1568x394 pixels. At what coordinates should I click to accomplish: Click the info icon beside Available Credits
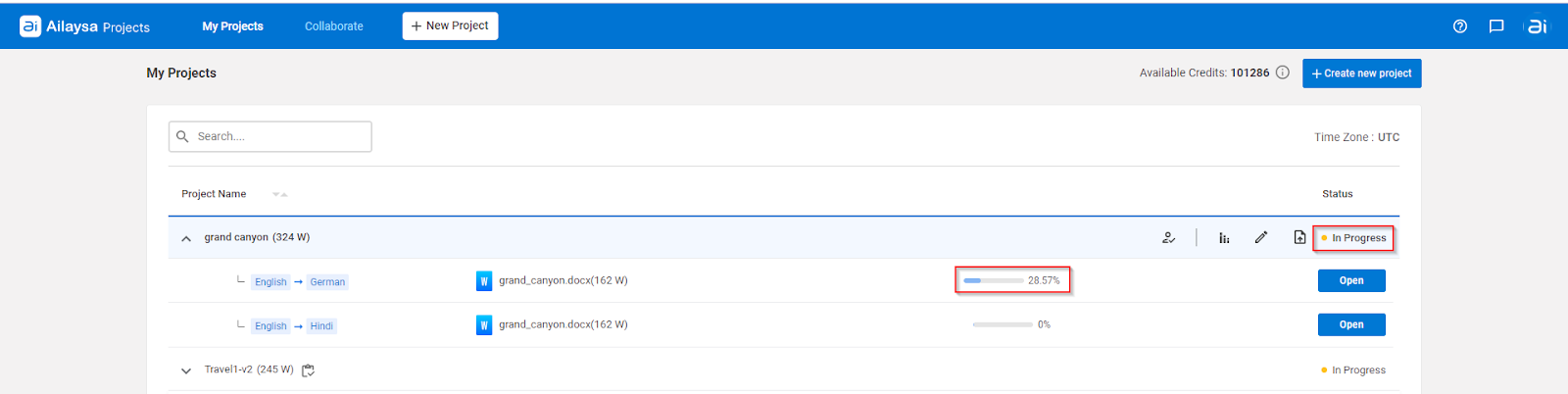(1283, 73)
